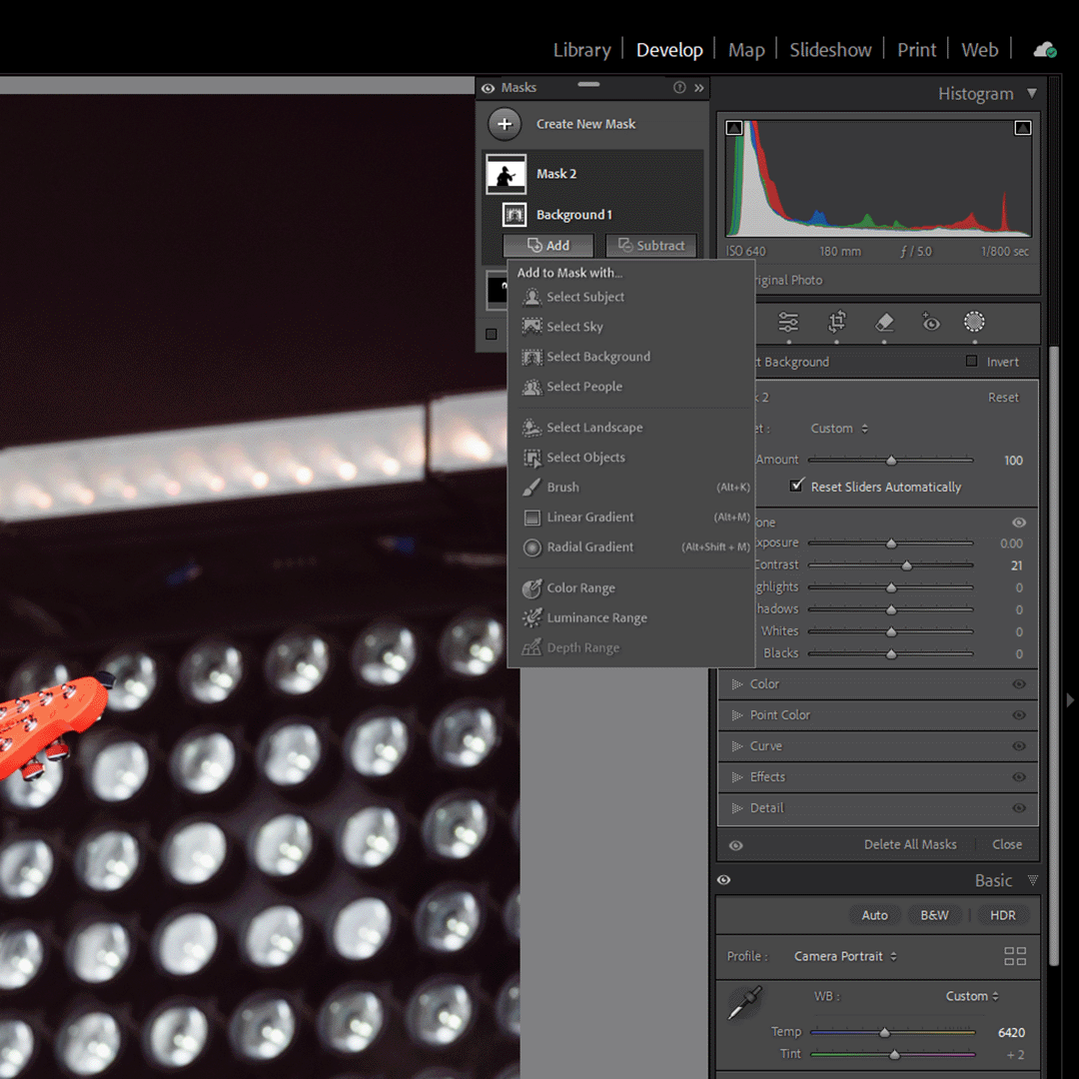Screen dimensions: 1079x1079
Task: Open the Camera Portrait profile dropdown
Action: click(845, 956)
